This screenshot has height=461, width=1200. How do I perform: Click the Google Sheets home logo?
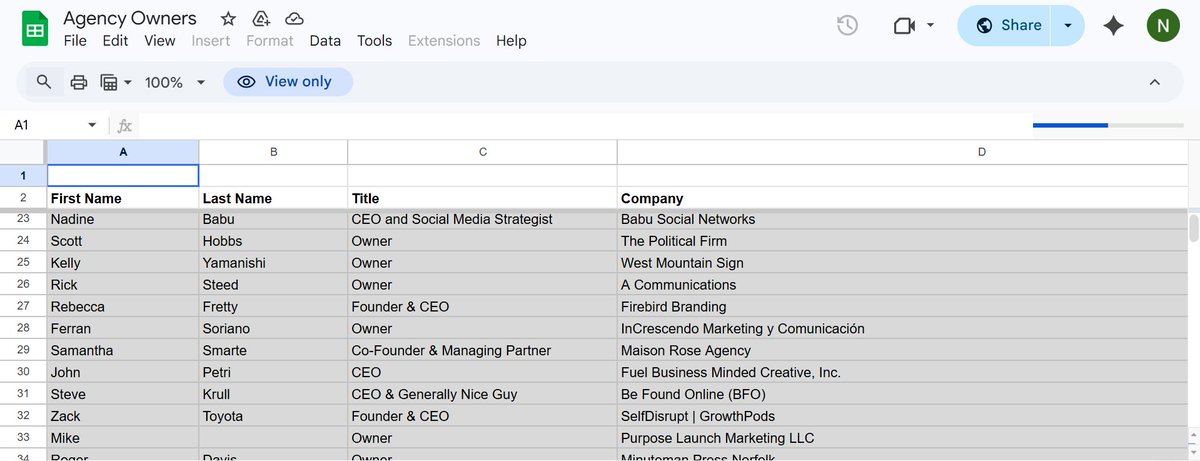[x=35, y=28]
